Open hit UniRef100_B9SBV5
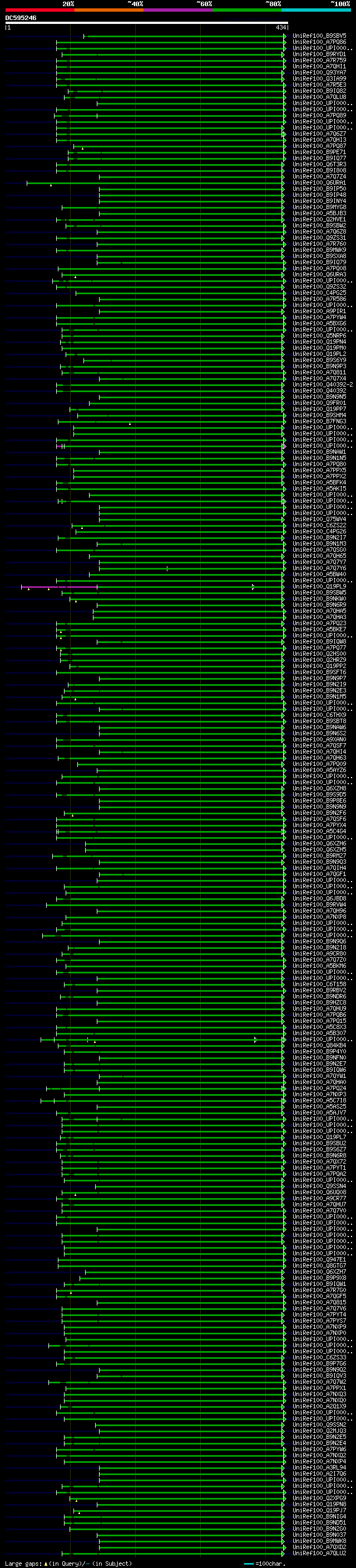Screen dimensions: 356x1568 [319, 36]
